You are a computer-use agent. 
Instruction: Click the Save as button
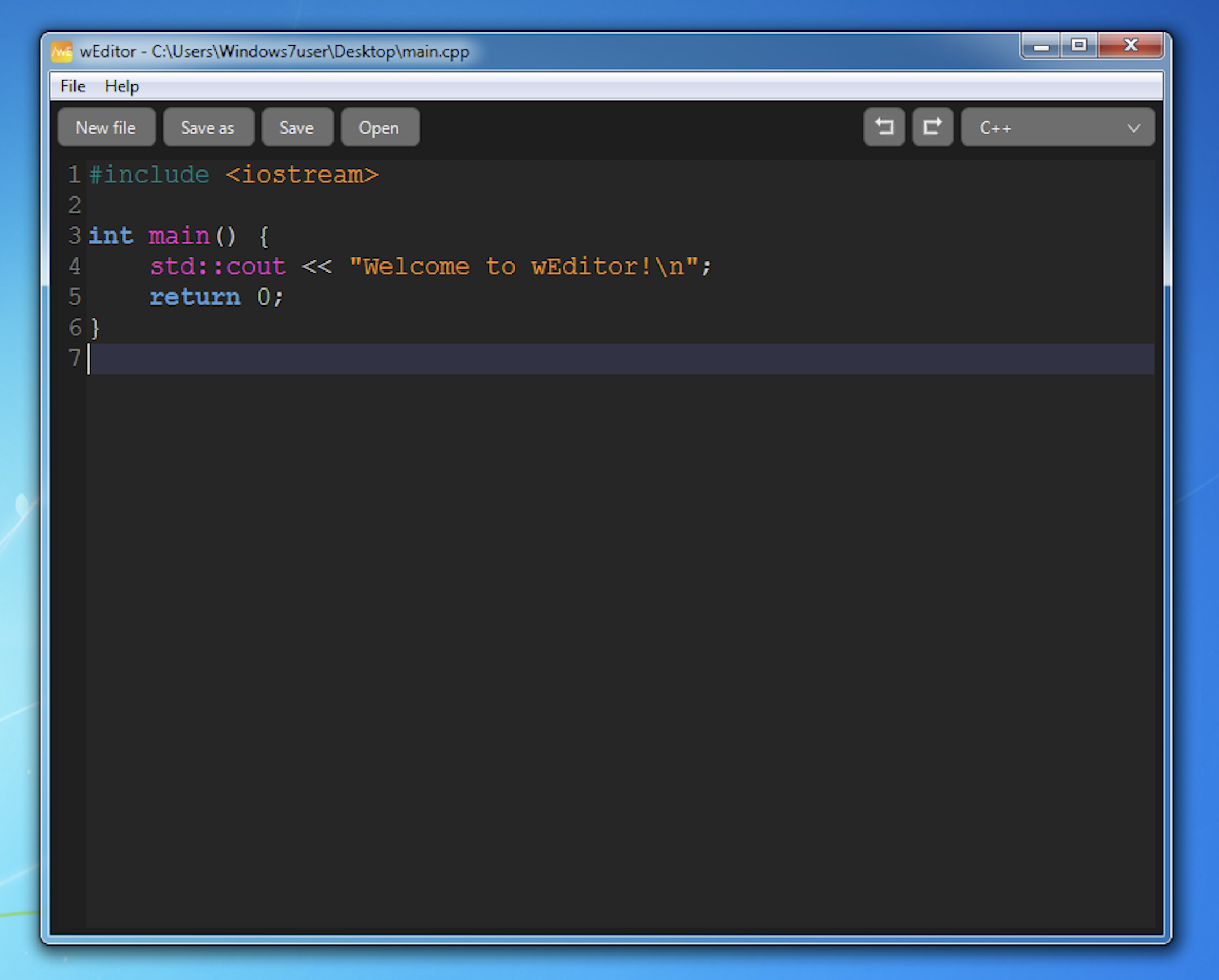coord(208,127)
